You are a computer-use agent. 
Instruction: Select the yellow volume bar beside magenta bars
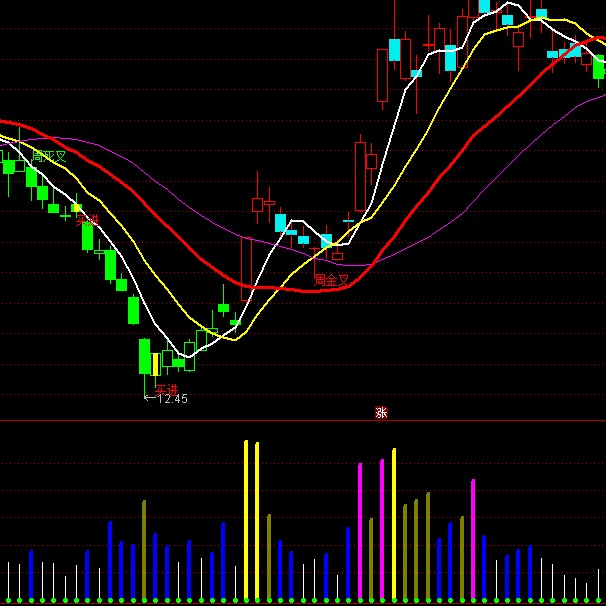point(394,522)
